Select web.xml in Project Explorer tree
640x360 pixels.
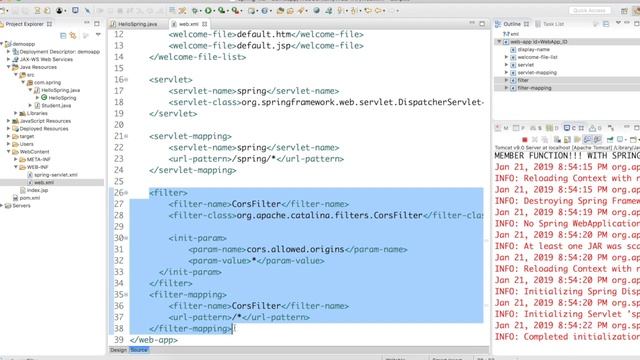coord(44,182)
